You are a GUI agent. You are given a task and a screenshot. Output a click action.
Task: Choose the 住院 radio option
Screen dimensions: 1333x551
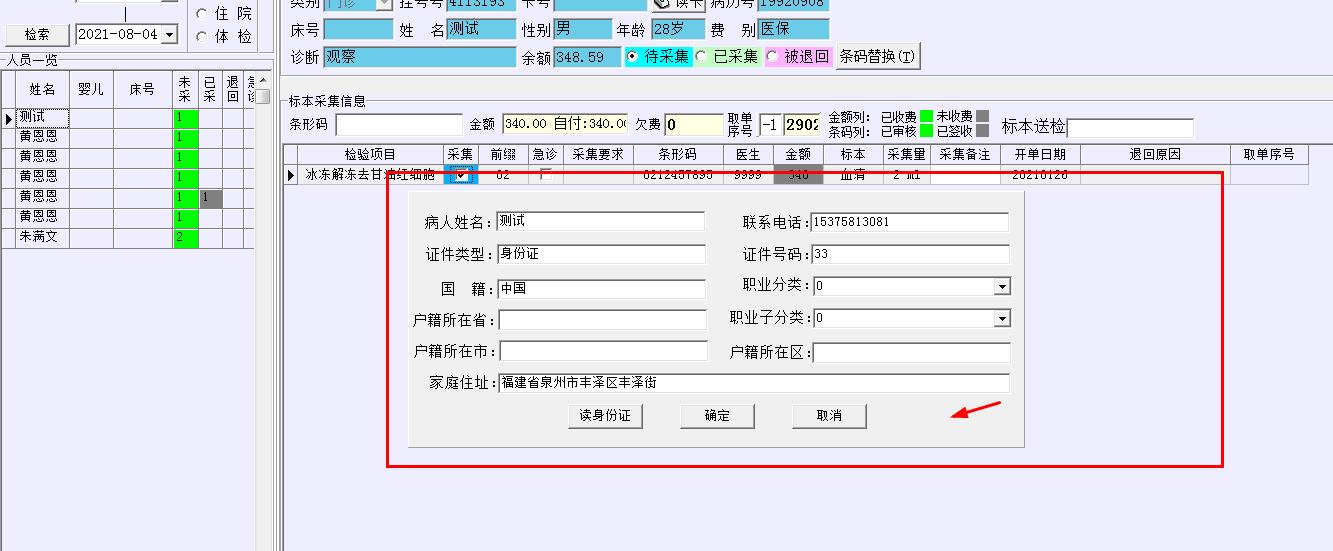click(202, 14)
